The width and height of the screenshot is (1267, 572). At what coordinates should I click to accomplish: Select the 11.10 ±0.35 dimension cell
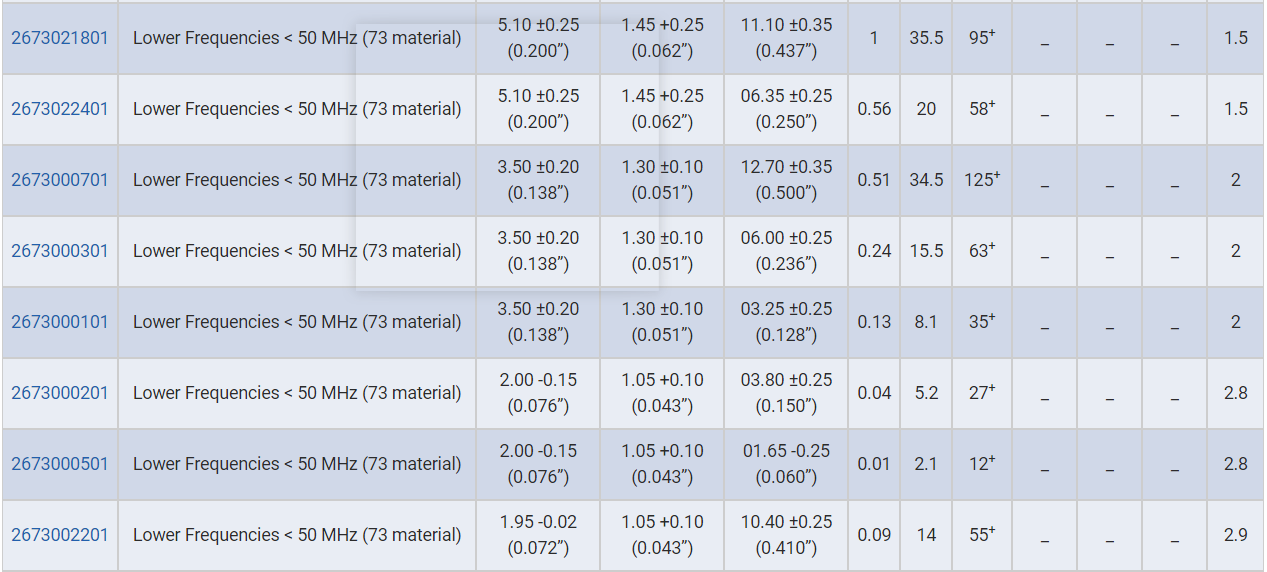(786, 38)
